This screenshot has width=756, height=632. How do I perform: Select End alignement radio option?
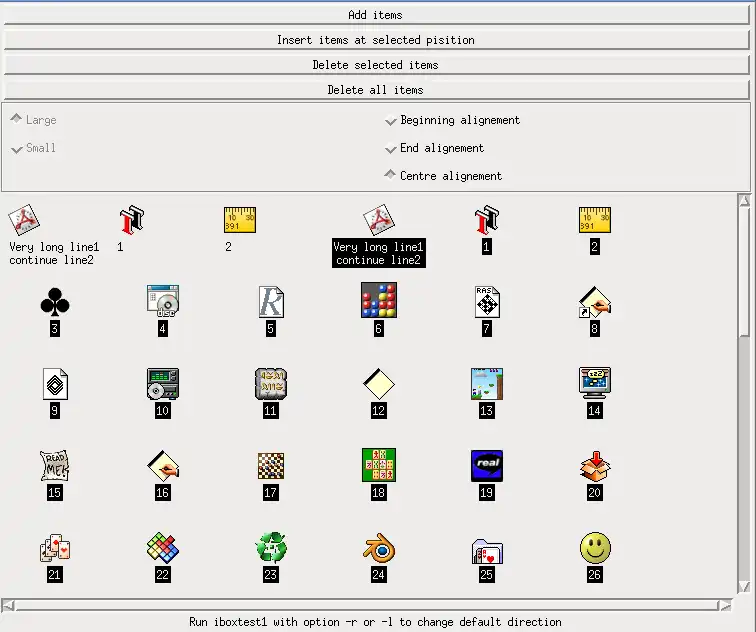pos(434,148)
